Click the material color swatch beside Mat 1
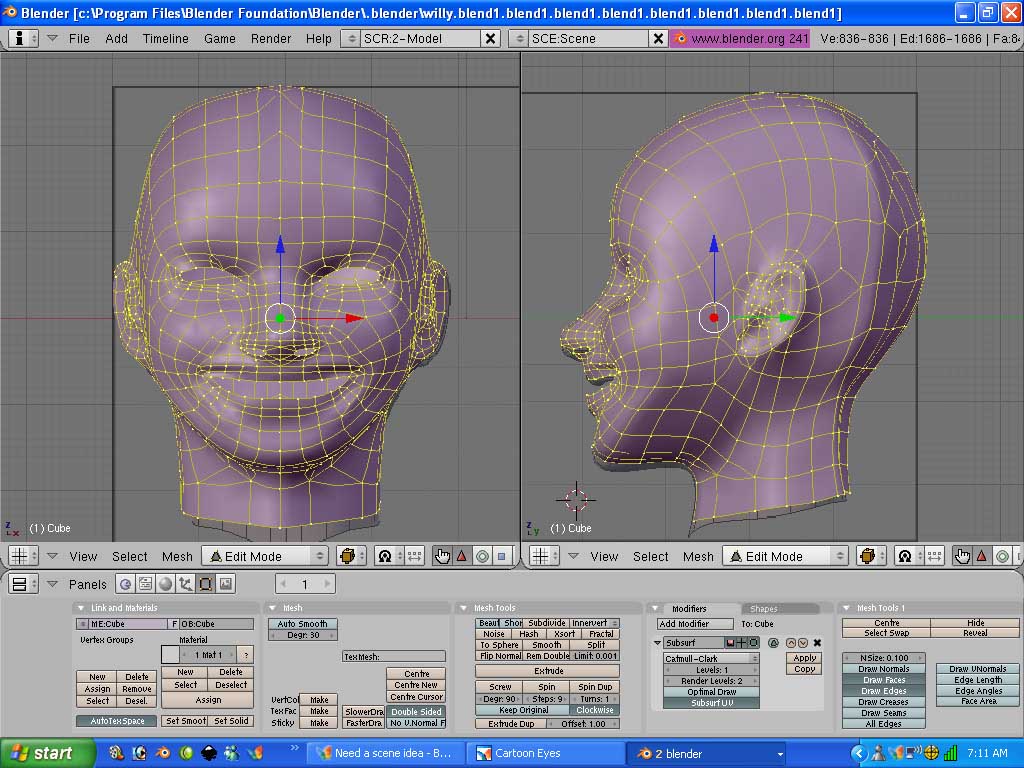This screenshot has height=768, width=1024. coord(170,654)
